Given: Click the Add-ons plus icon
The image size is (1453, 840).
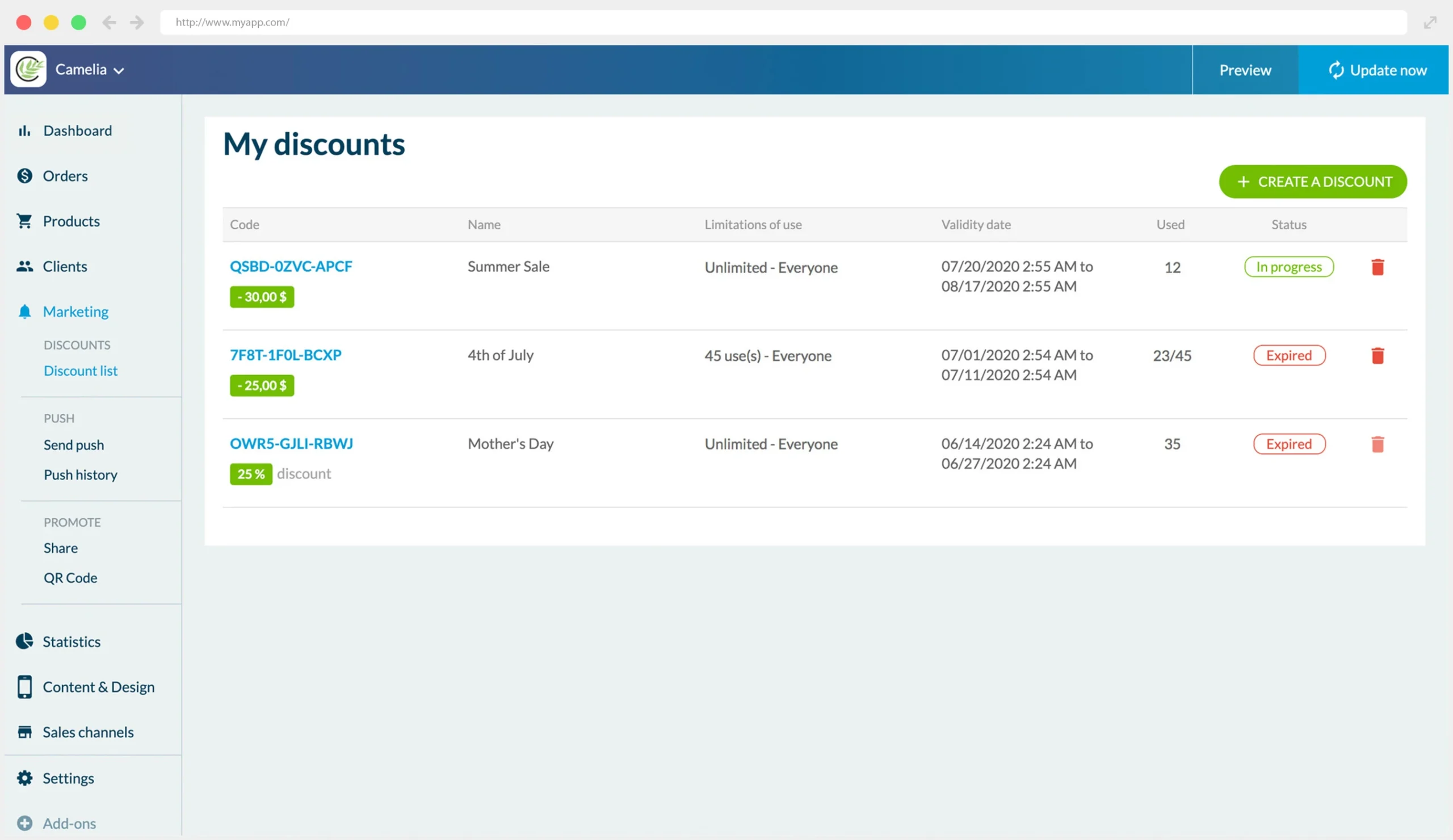Looking at the screenshot, I should [x=26, y=824].
